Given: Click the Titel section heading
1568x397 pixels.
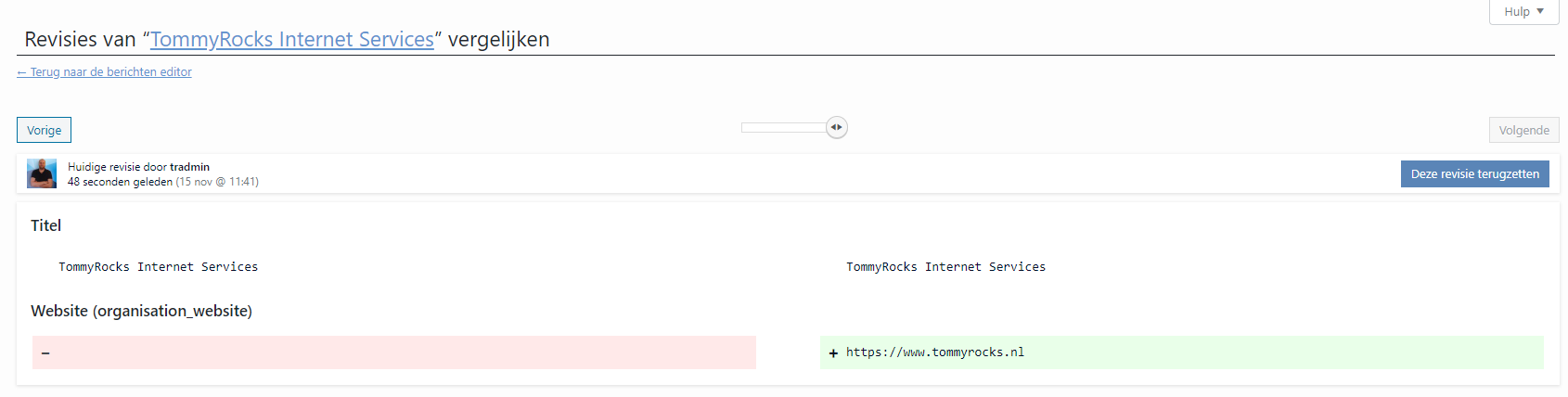Looking at the screenshot, I should tap(45, 225).
